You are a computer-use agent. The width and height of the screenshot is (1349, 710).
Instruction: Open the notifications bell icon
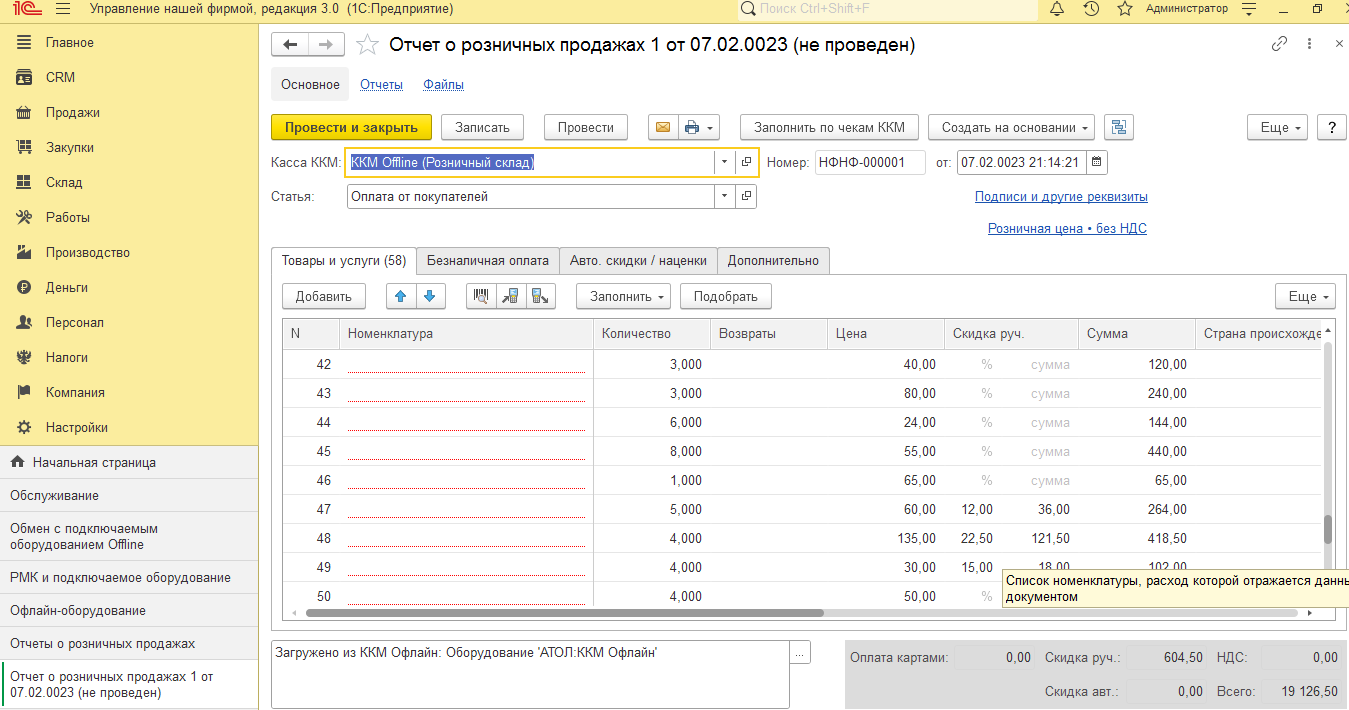1057,9
